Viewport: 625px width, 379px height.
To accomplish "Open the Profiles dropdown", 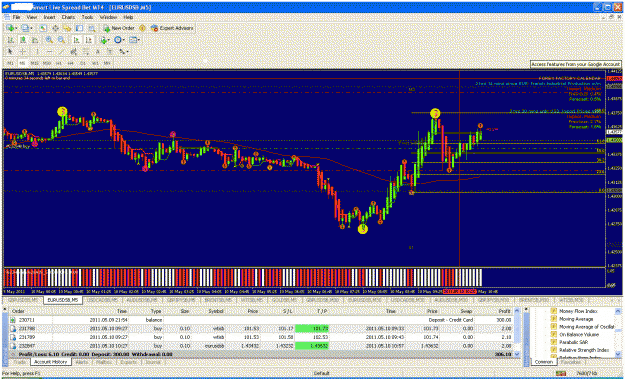I will (27, 28).
